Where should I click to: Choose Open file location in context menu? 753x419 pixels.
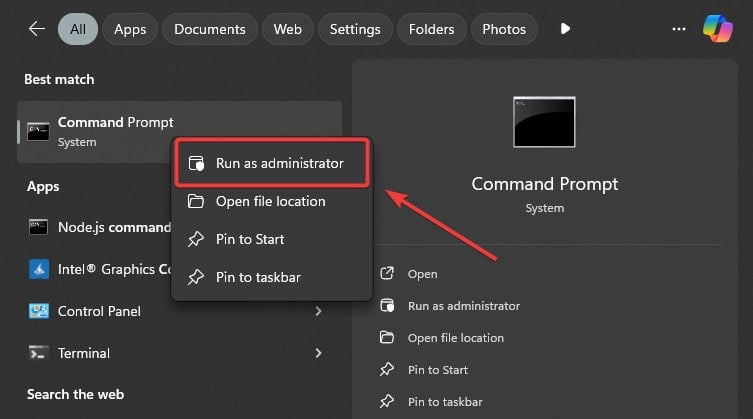tap(270, 201)
